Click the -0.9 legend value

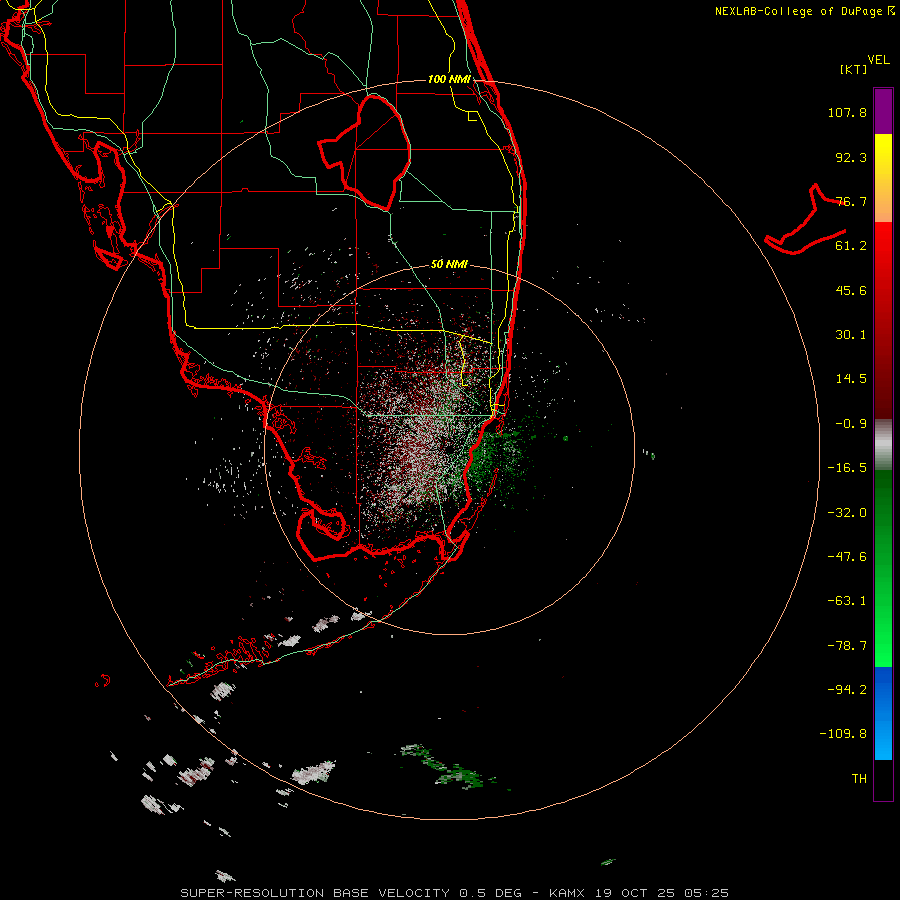(x=851, y=424)
